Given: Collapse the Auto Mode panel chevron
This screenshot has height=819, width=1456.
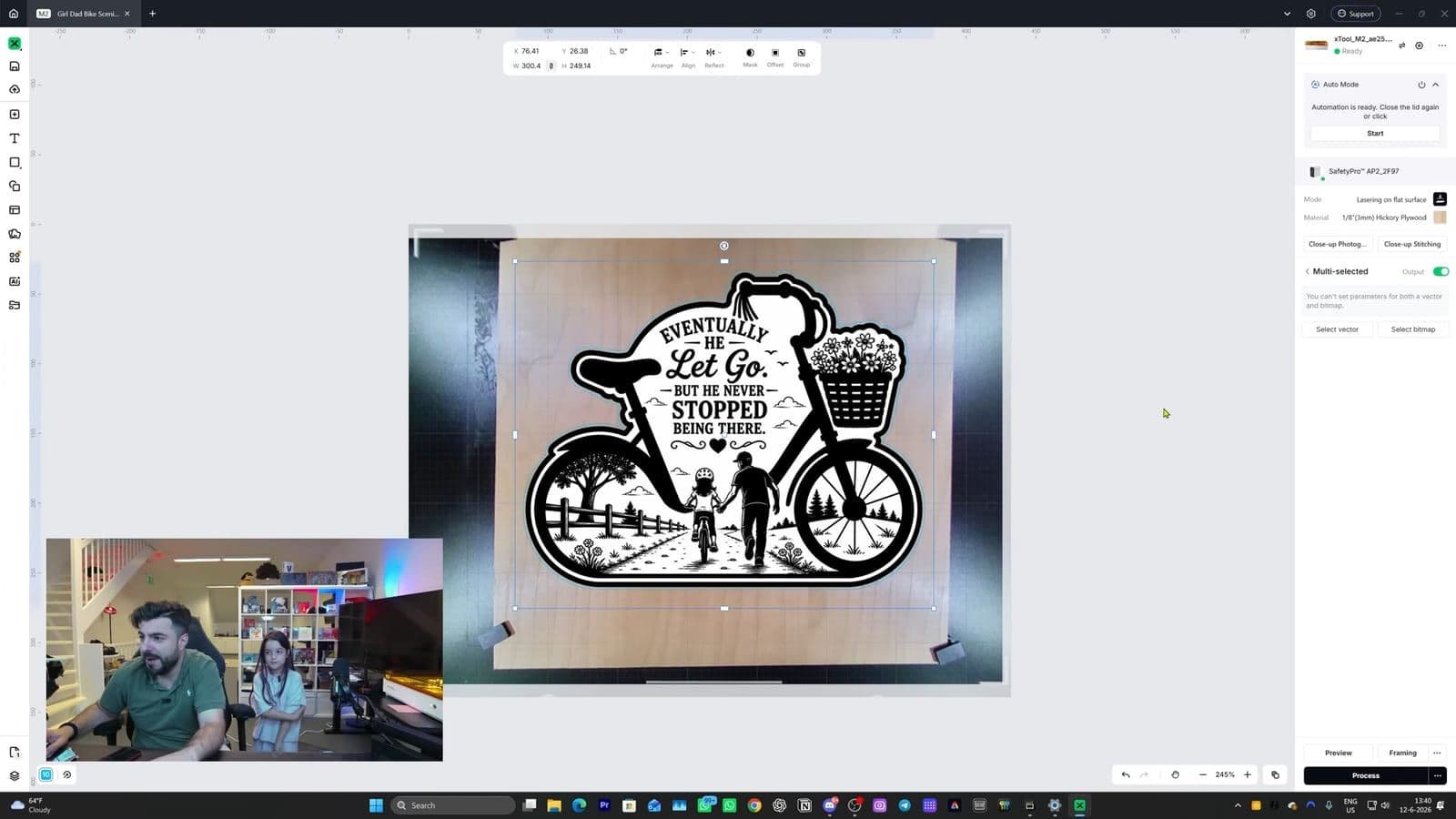Looking at the screenshot, I should pyautogui.click(x=1436, y=85).
